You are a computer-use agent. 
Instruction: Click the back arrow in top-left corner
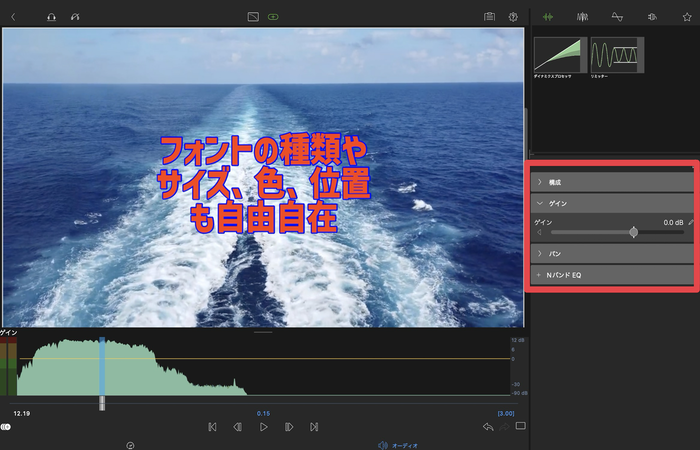tap(13, 17)
